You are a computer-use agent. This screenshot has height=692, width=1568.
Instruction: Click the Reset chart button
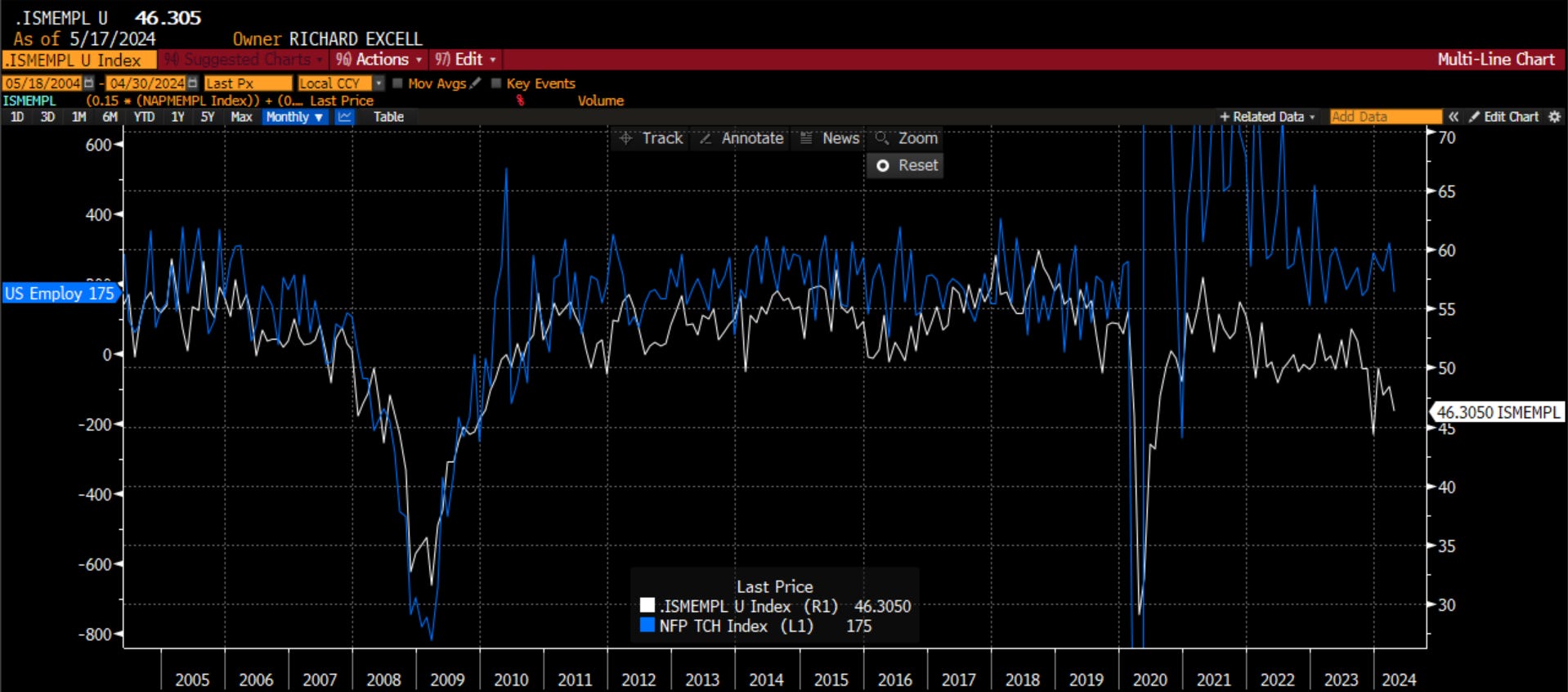click(907, 165)
